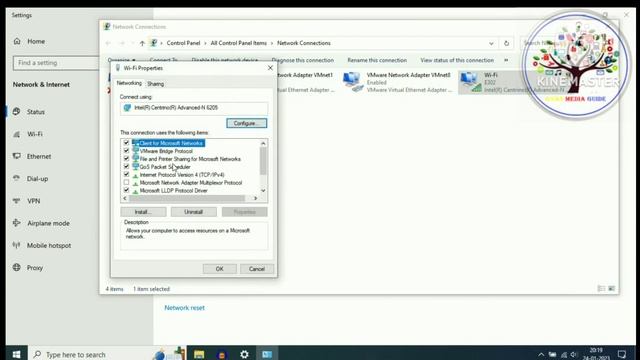Click vertical scrollbar thumb in items list
Image resolution: width=640 pixels, height=360 pixels.
click(x=263, y=160)
